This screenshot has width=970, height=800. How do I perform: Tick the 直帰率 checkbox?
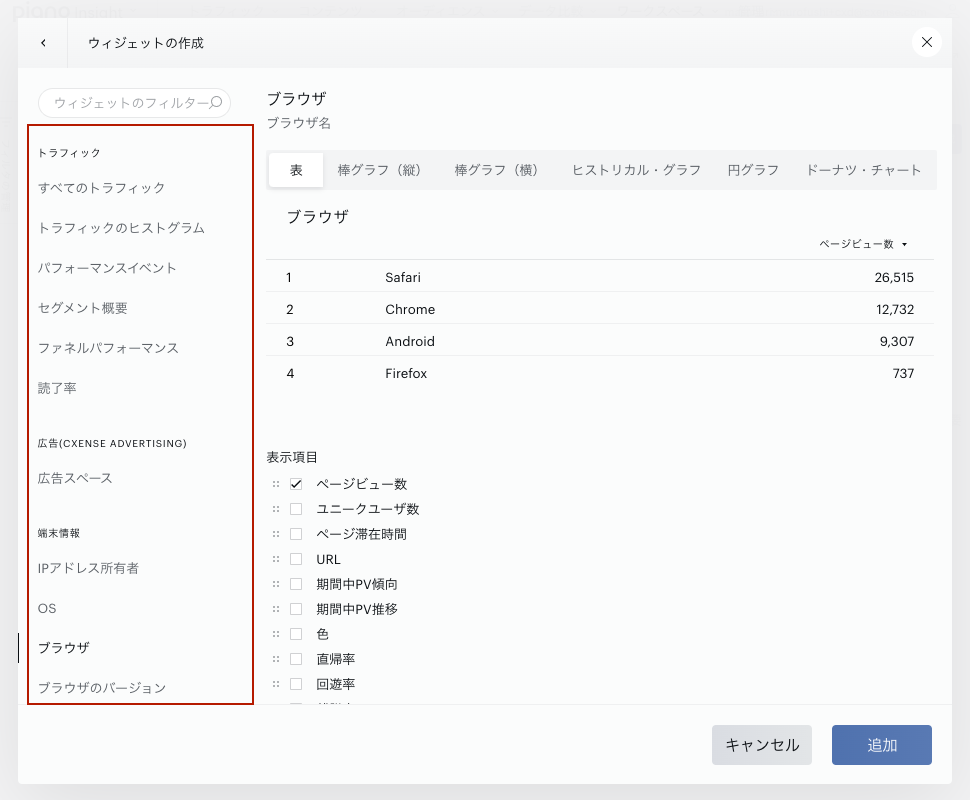[296, 659]
